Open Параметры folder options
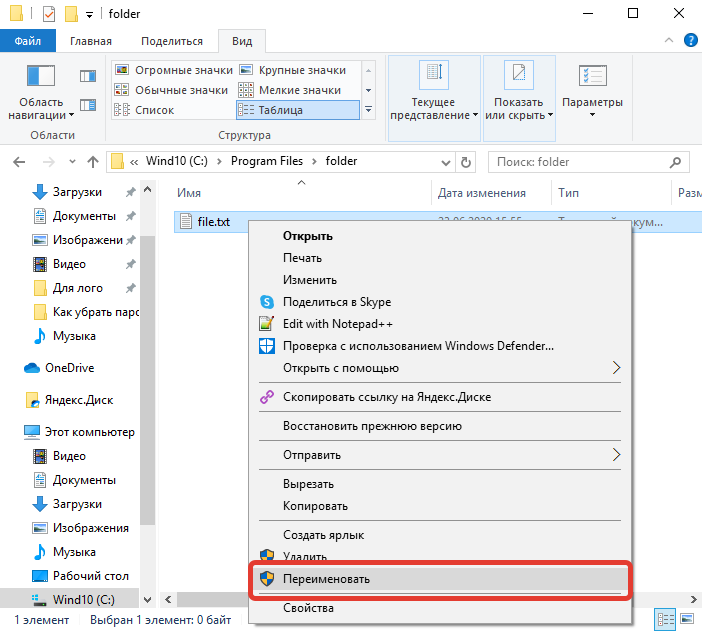This screenshot has height=631, width=702. (x=592, y=90)
